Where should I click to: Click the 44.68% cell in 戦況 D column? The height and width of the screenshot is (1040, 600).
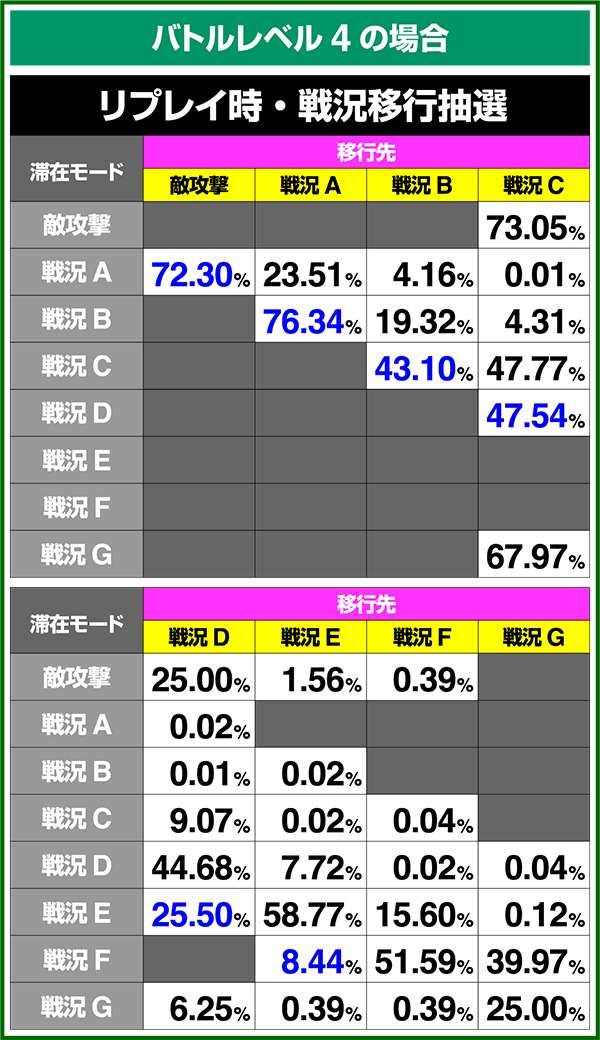point(199,866)
